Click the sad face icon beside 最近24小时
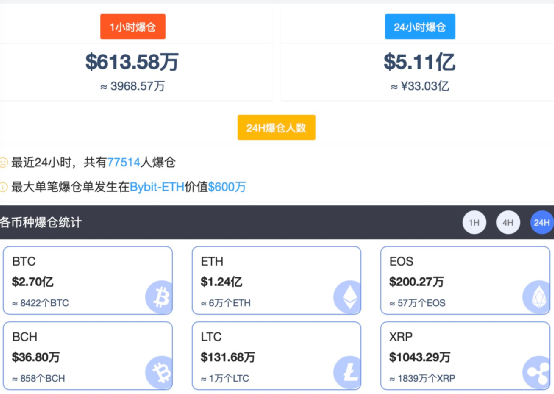This screenshot has height=394, width=554. (3, 163)
